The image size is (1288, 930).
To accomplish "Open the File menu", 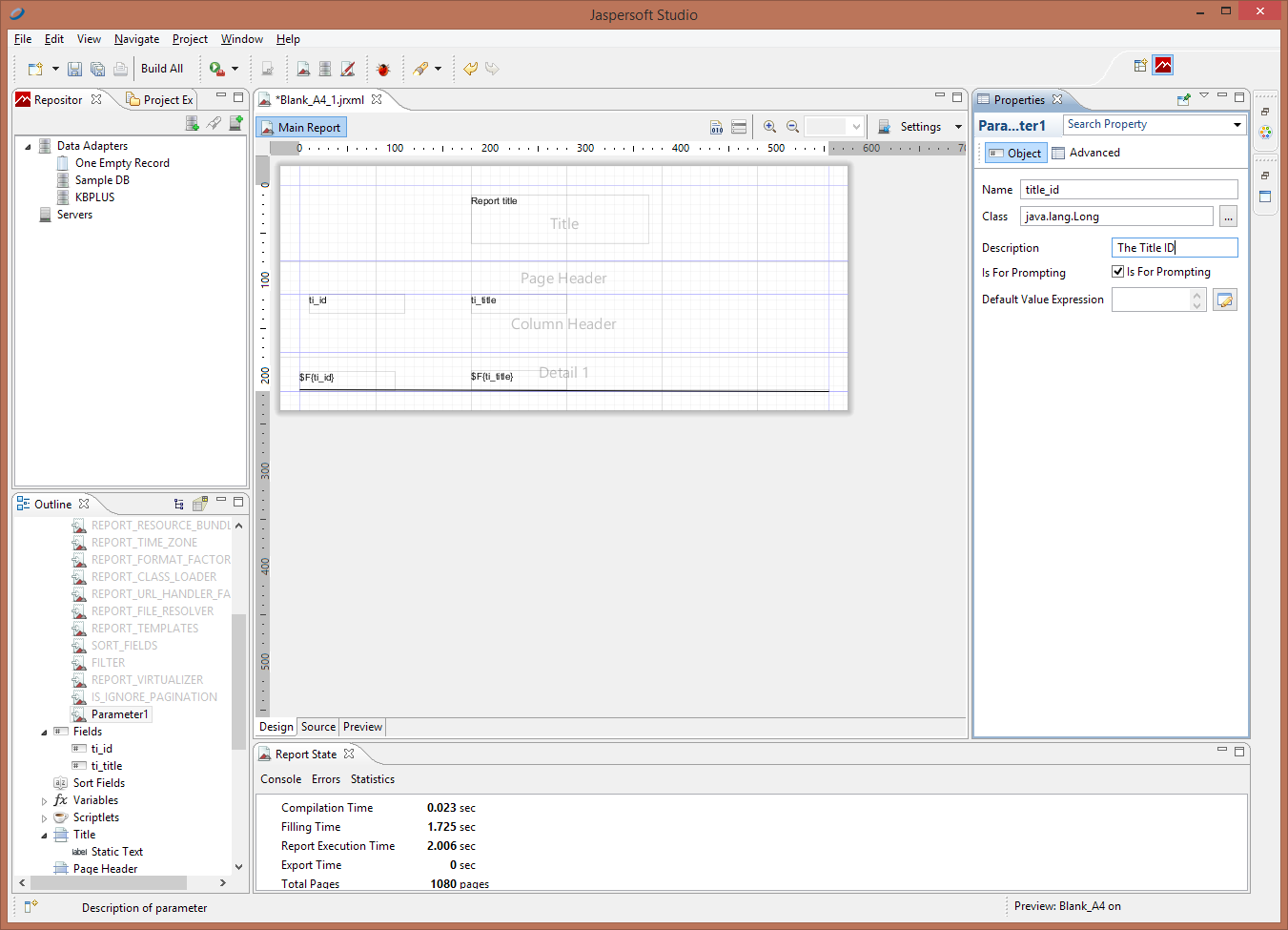I will [x=23, y=39].
